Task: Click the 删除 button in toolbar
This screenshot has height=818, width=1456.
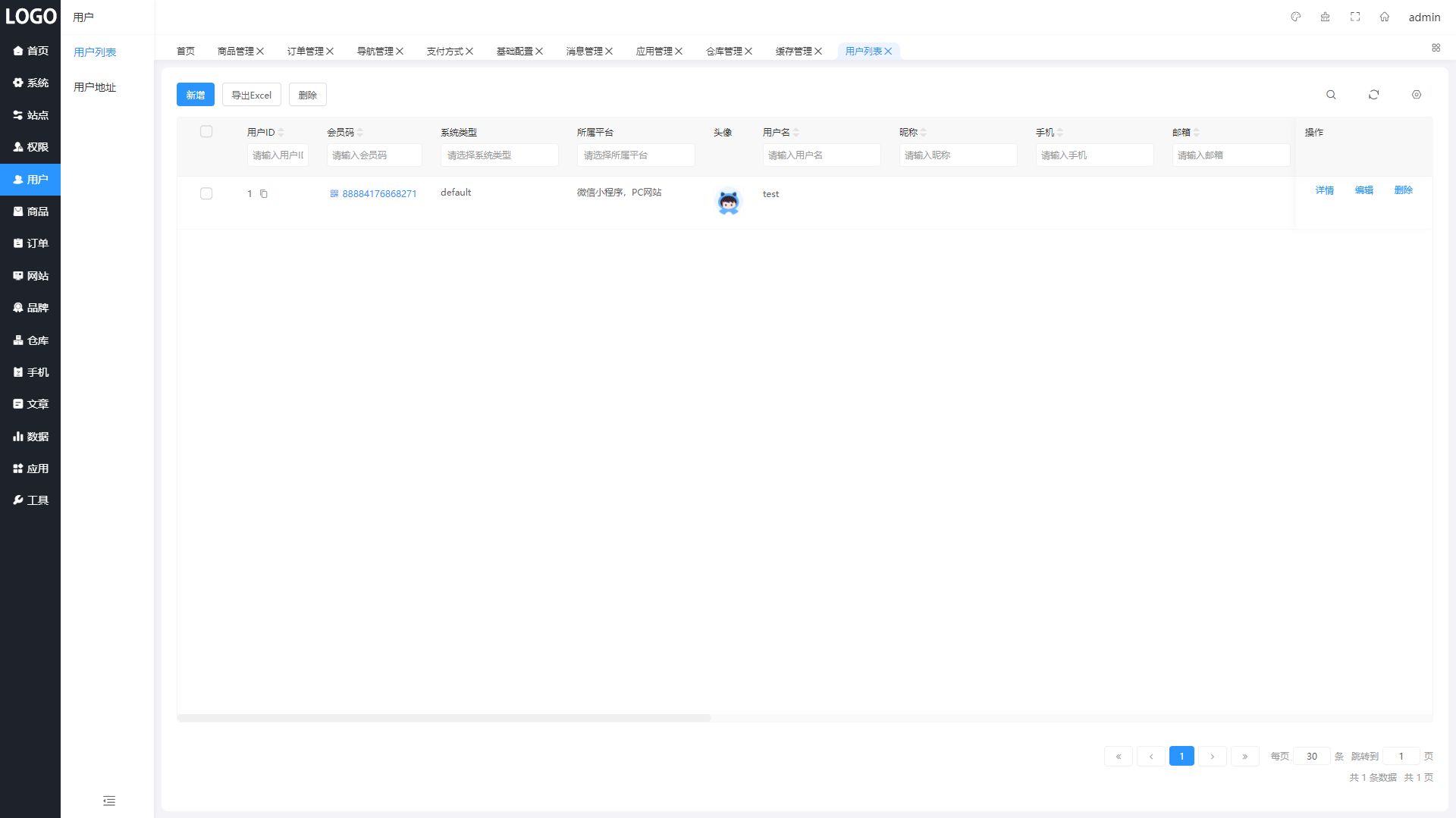Action: tap(308, 95)
